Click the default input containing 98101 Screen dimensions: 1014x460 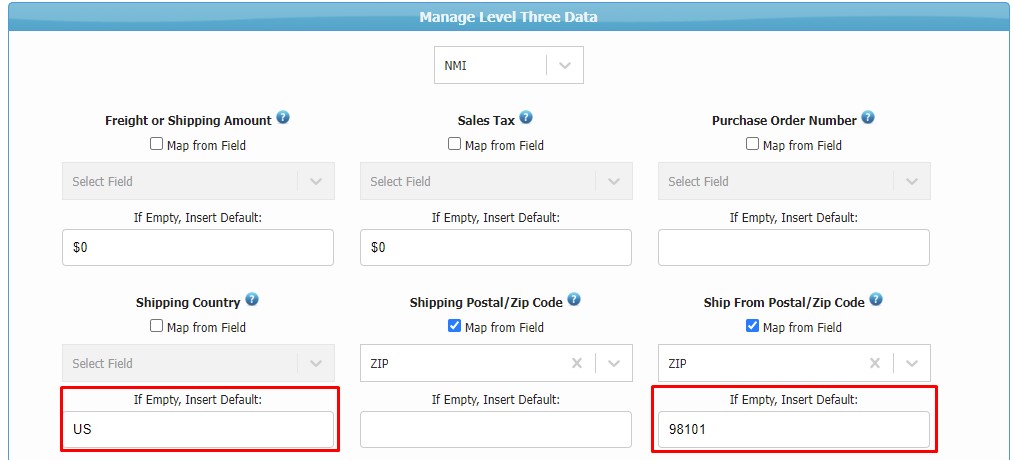click(x=793, y=429)
